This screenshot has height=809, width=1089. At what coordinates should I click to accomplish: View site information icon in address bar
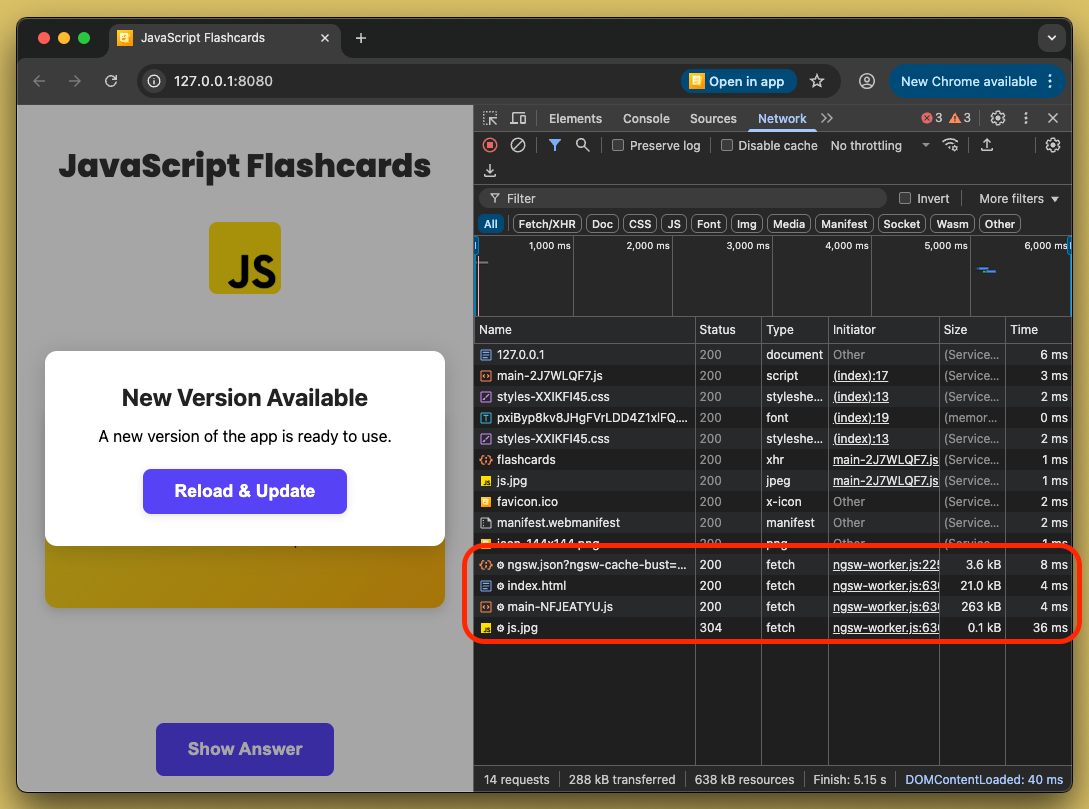(x=154, y=81)
